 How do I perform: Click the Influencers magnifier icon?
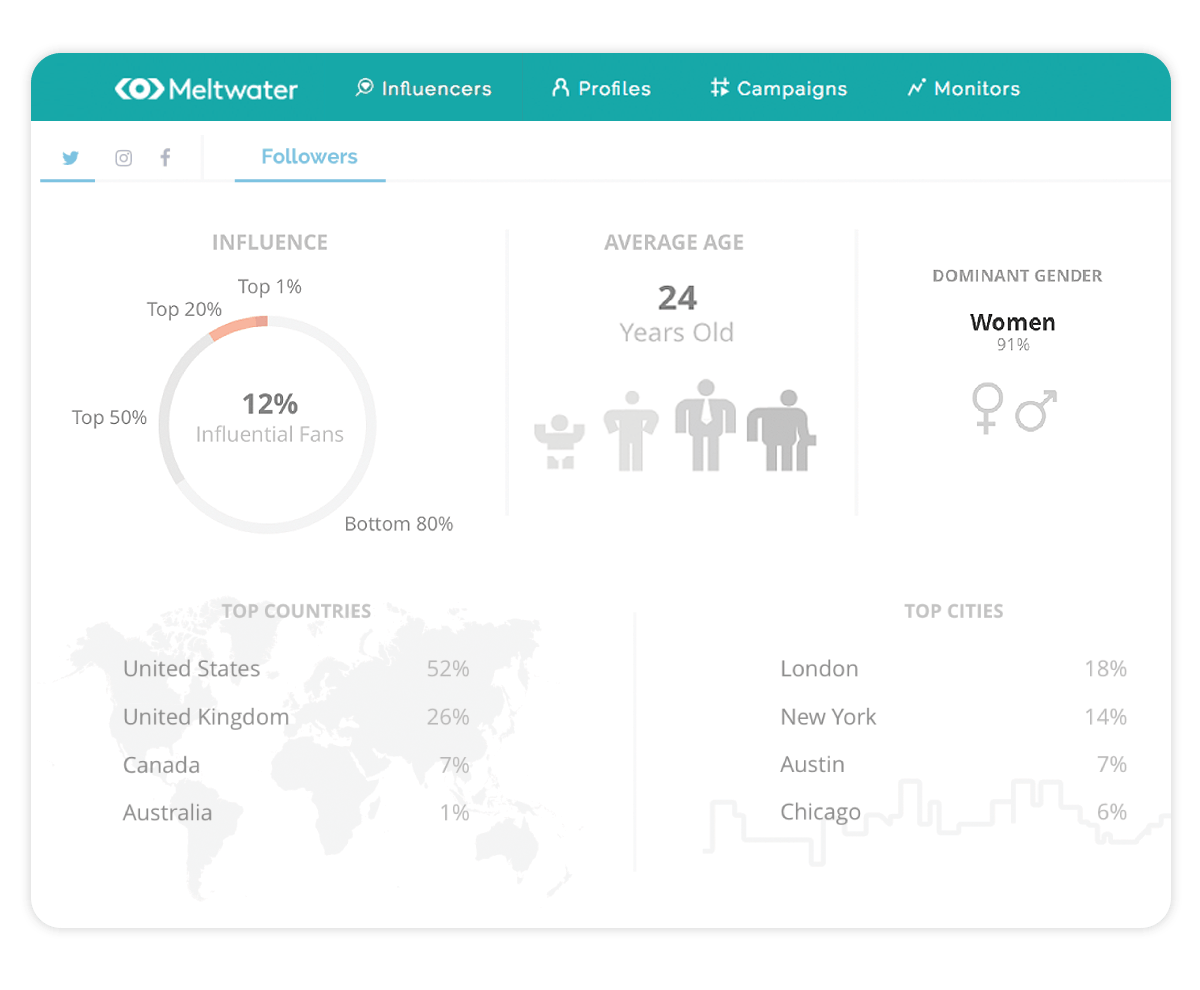364,88
